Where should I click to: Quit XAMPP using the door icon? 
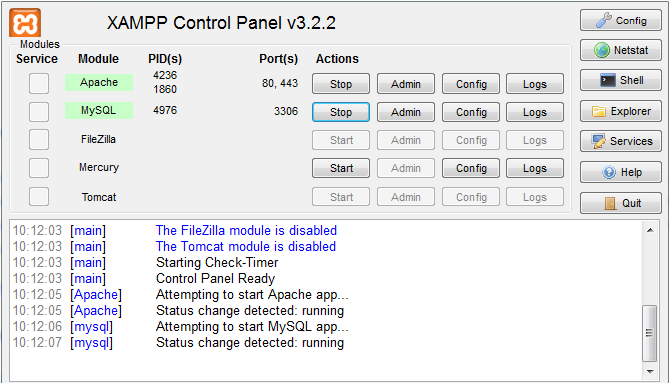610,203
